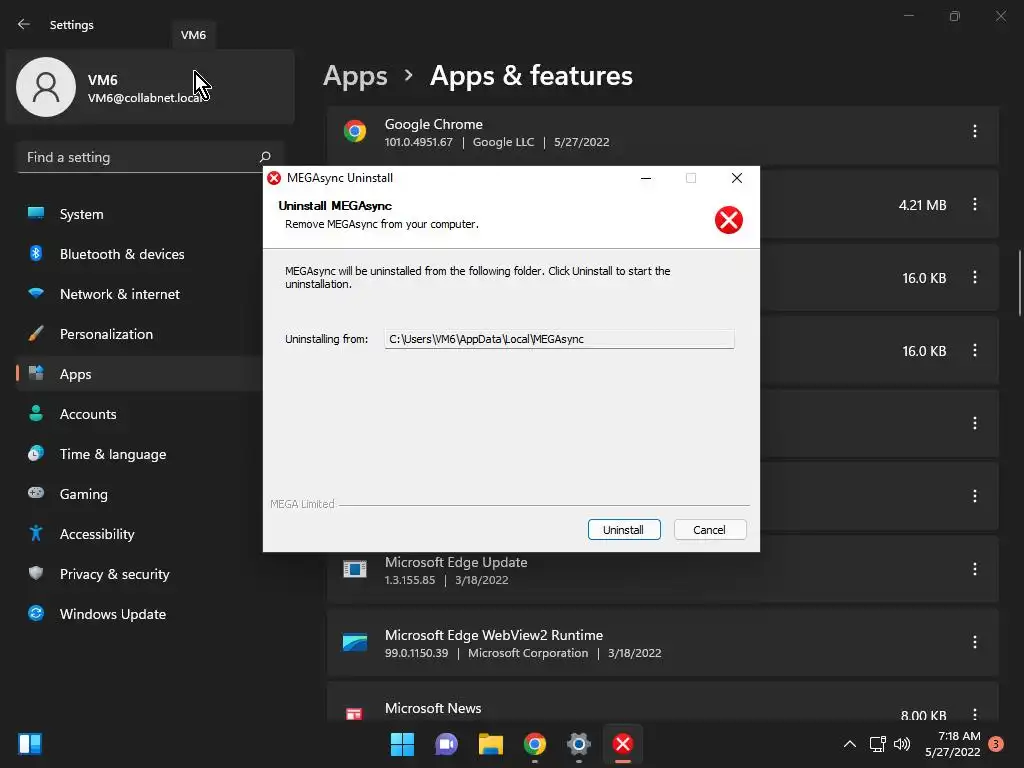Open Personalization settings
Screen dimensions: 1024x768
pyautogui.click(x=139, y=334)
